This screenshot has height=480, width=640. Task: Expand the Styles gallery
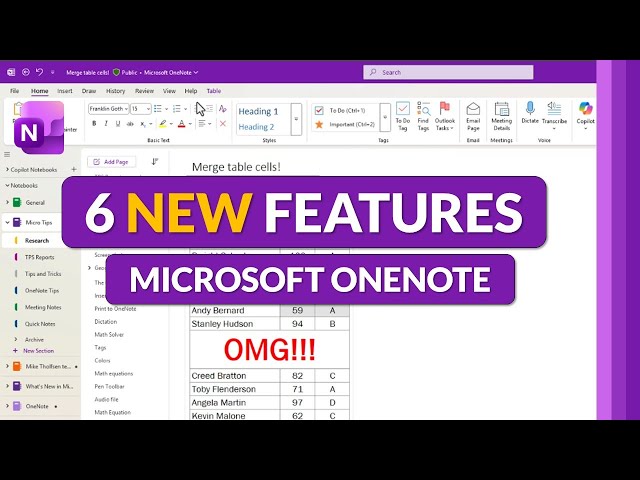pyautogui.click(x=296, y=119)
